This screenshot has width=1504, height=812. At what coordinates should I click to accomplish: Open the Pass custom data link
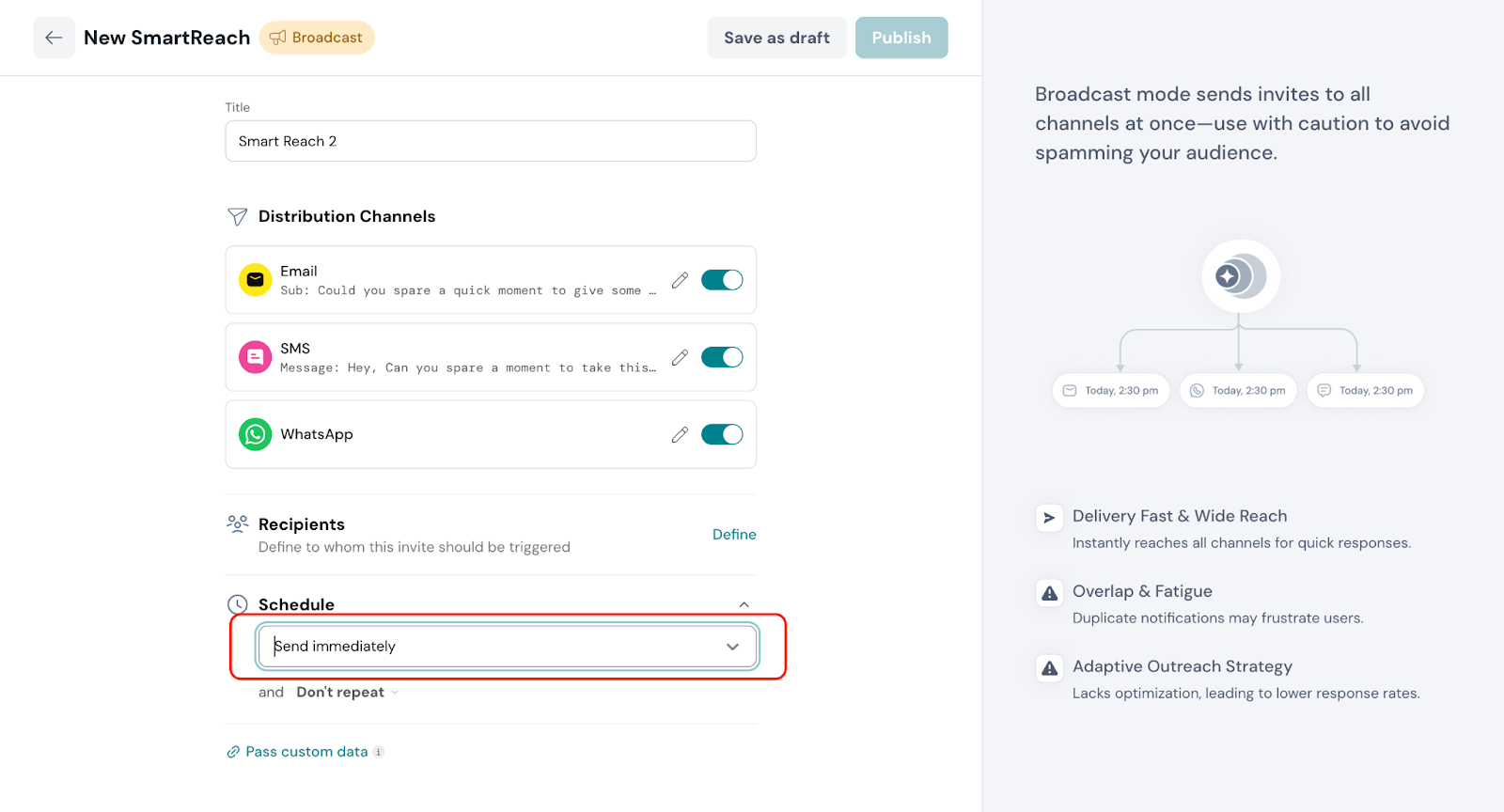coord(305,752)
